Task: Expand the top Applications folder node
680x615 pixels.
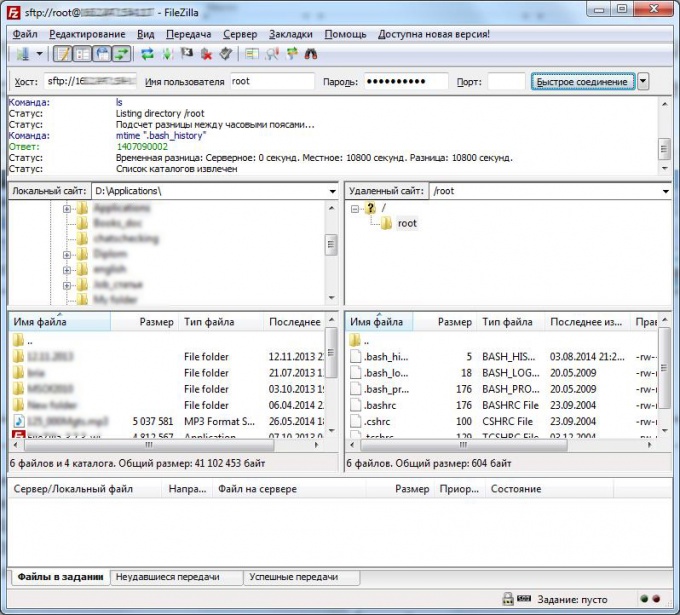Action: (67, 209)
